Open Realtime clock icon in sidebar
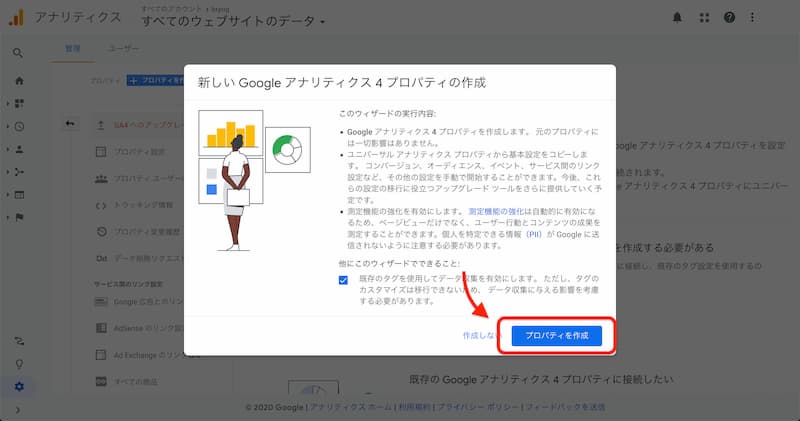 click(19, 127)
